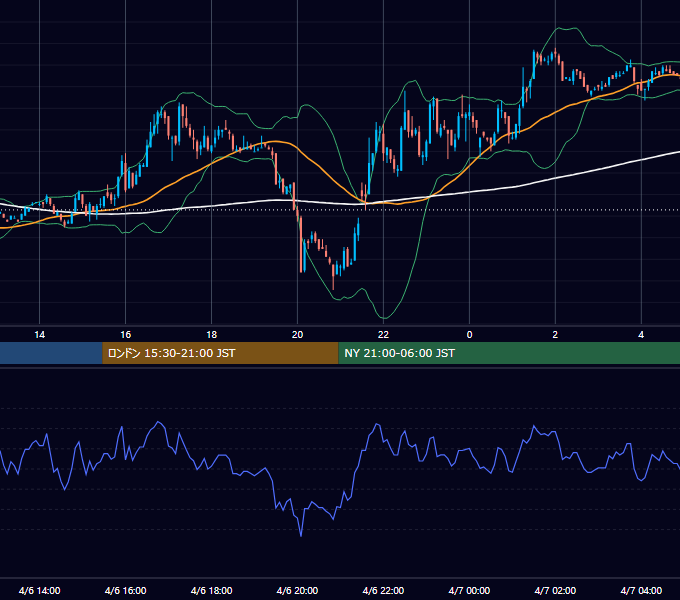This screenshot has width=680, height=600.
Task: Click the ロンドン 15:30-21:00 JST session bar
Action: point(220,353)
